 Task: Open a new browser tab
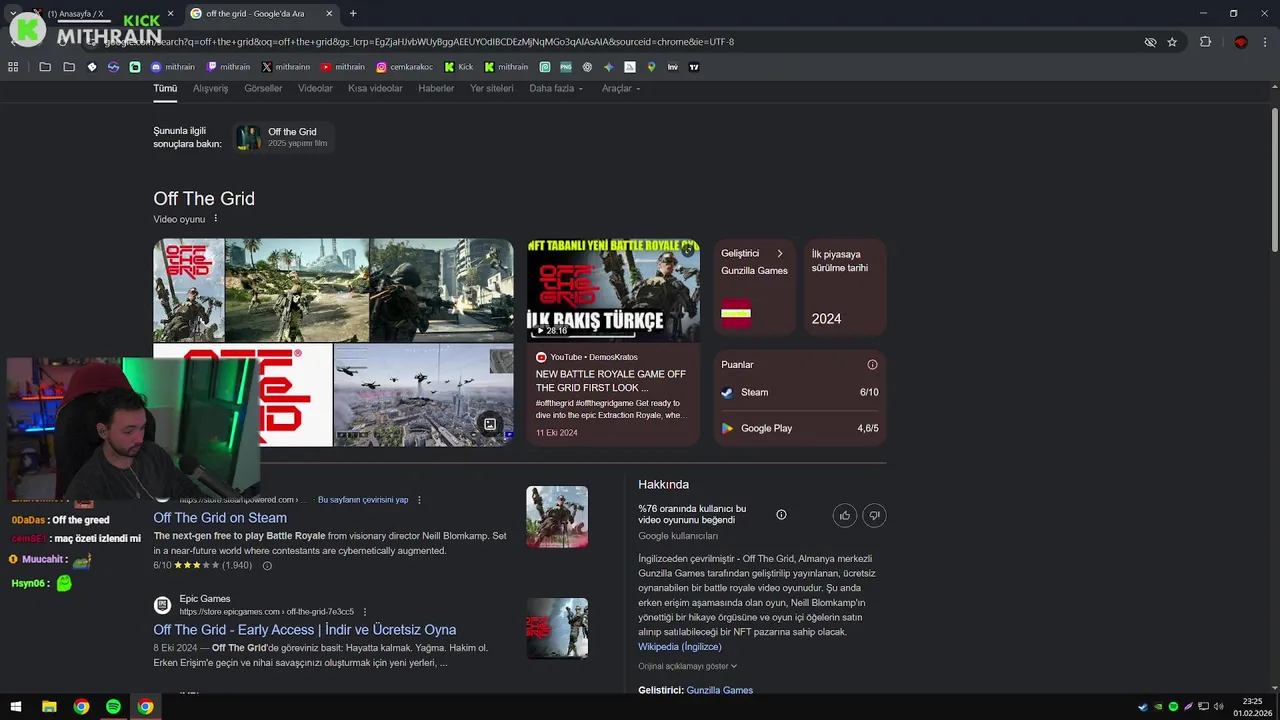pyautogui.click(x=353, y=14)
